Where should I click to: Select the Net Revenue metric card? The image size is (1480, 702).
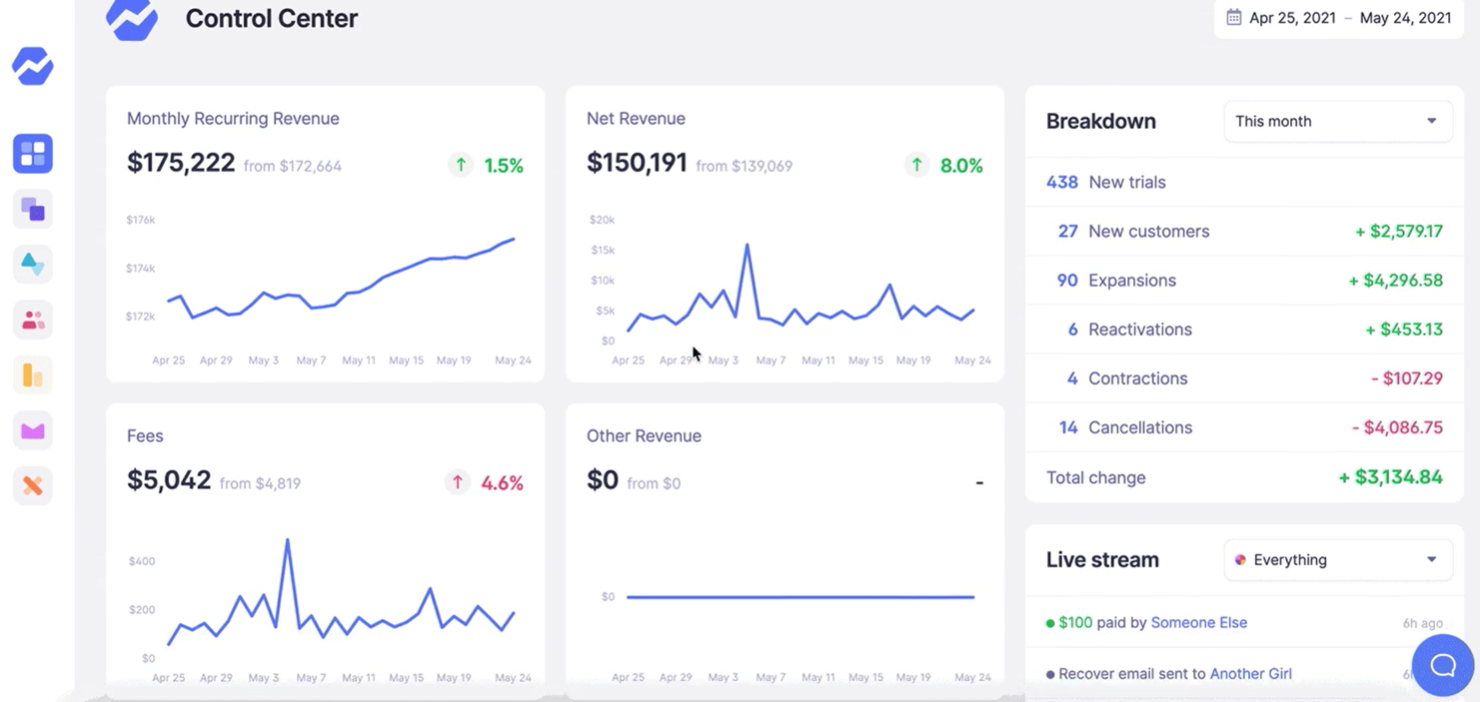[x=784, y=235]
